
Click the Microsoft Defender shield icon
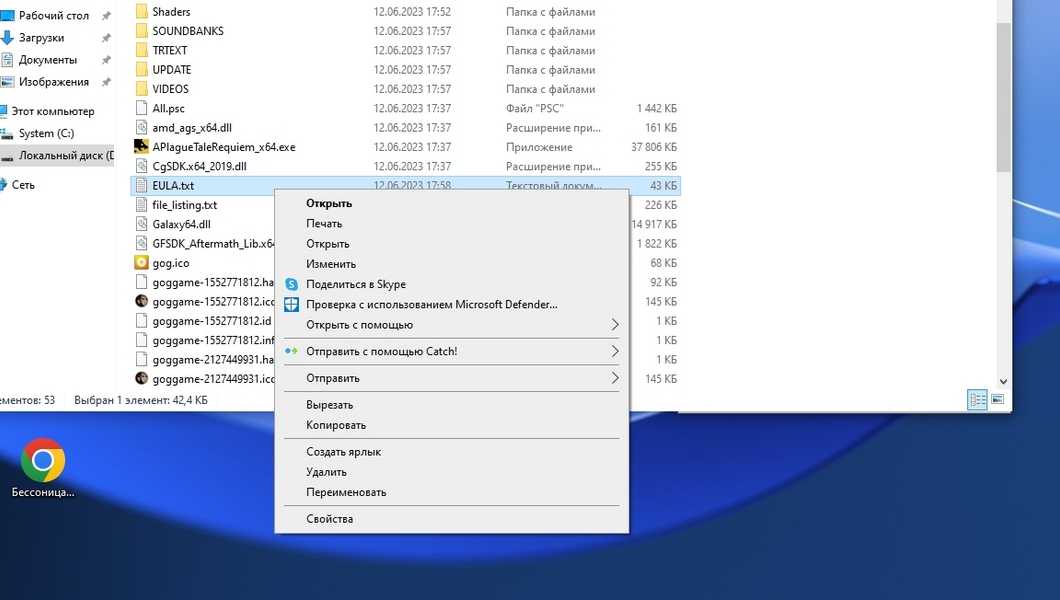[291, 305]
